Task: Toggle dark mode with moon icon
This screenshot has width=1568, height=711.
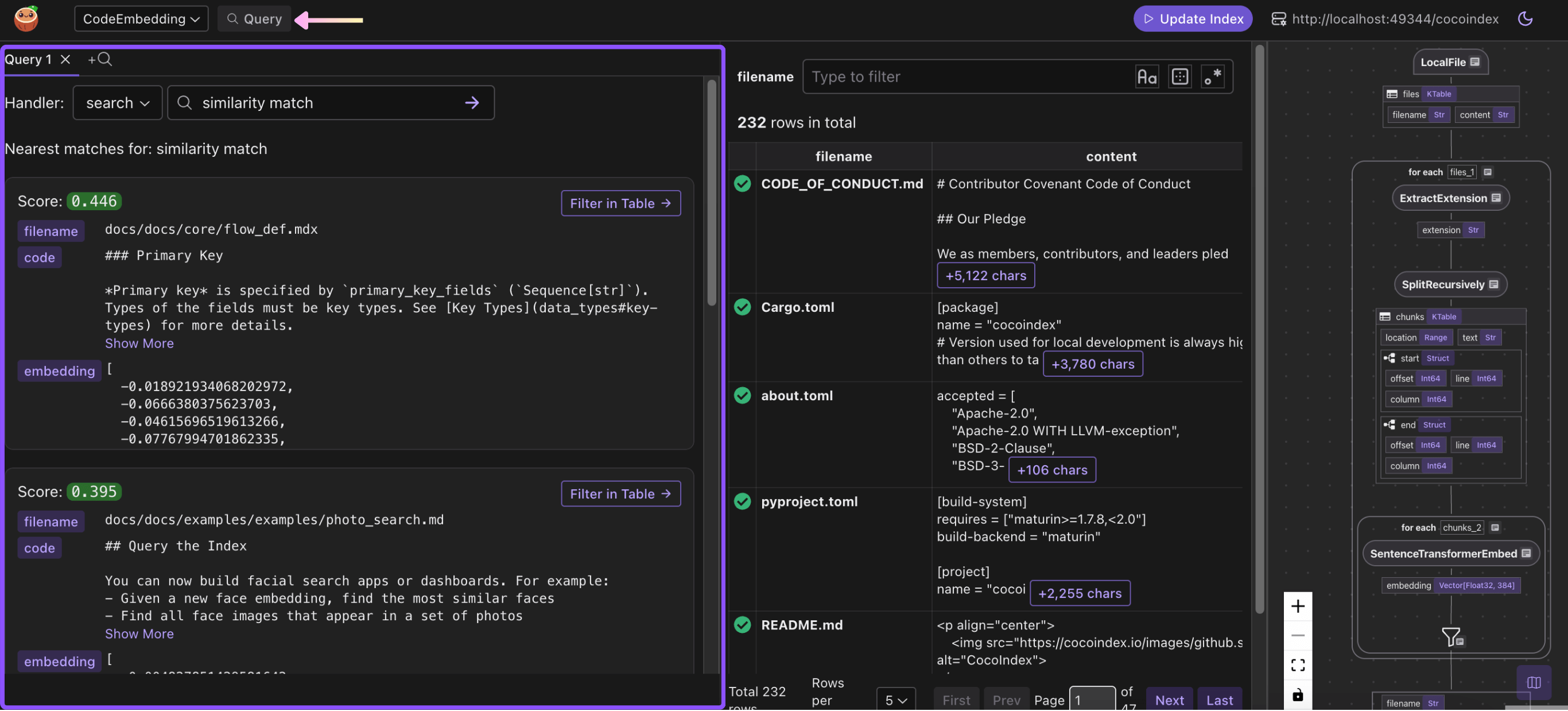Action: coord(1525,19)
